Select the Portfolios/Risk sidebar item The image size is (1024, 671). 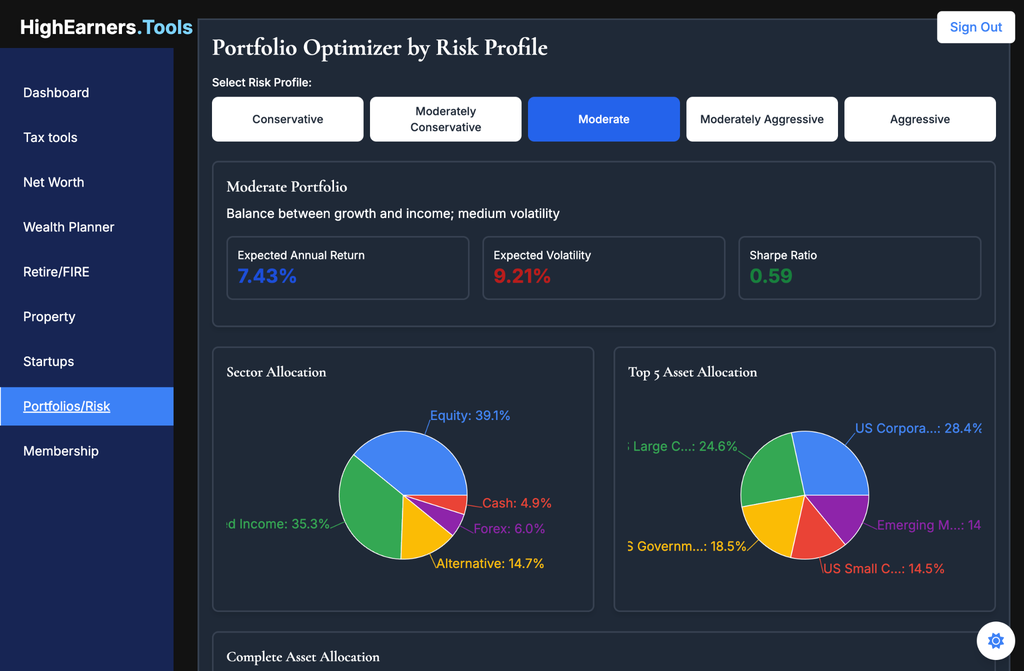click(x=66, y=406)
